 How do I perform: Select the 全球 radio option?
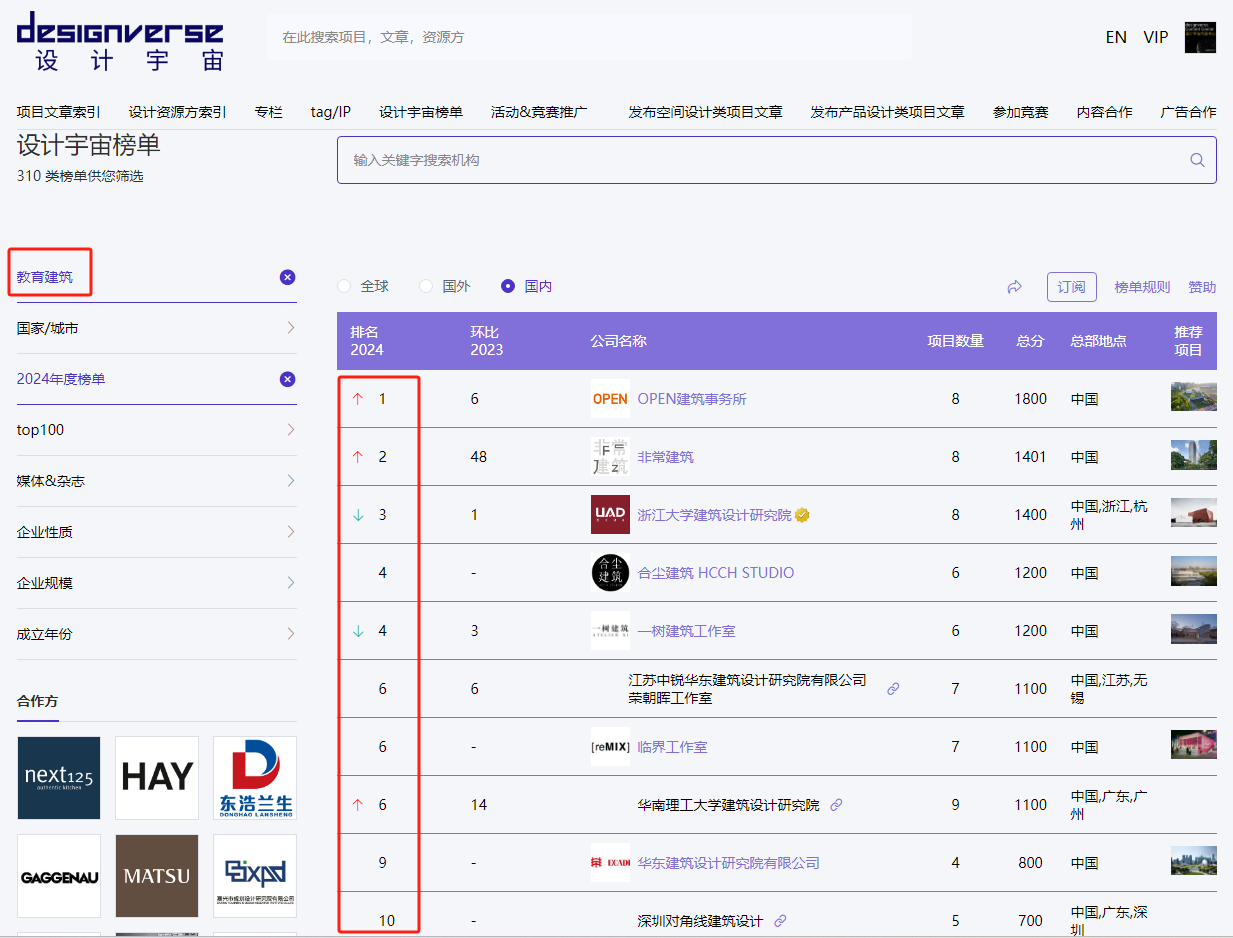coord(345,286)
